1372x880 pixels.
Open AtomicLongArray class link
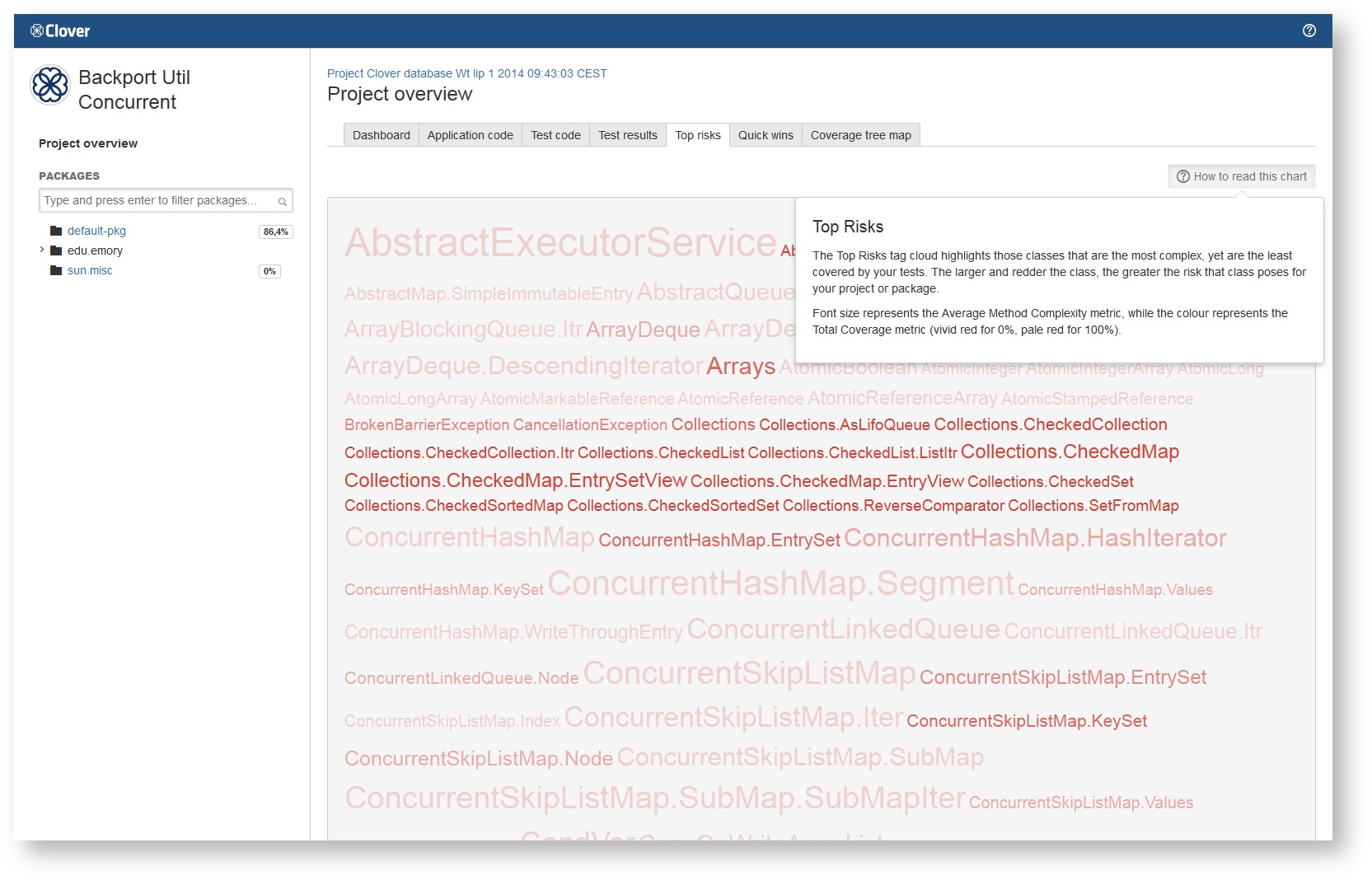(x=410, y=400)
